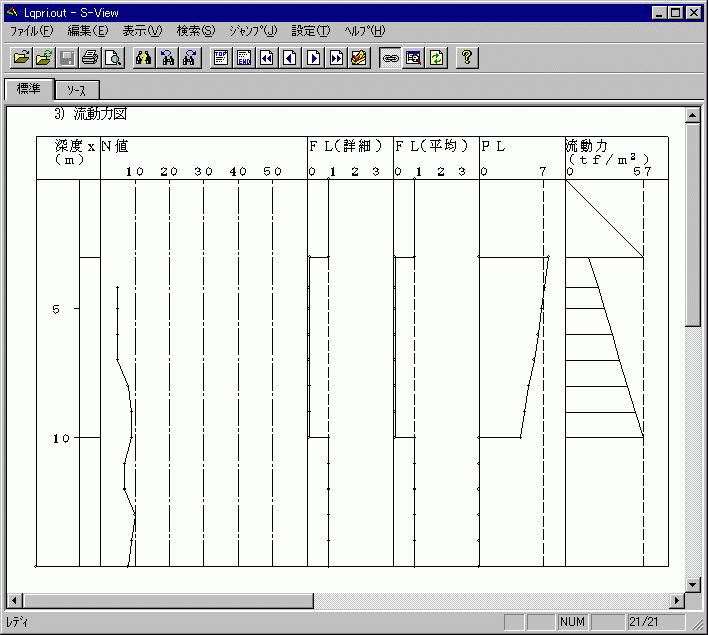This screenshot has width=708, height=635.
Task: Toggle the chain link button in the toolbar
Action: pyautogui.click(x=390, y=58)
